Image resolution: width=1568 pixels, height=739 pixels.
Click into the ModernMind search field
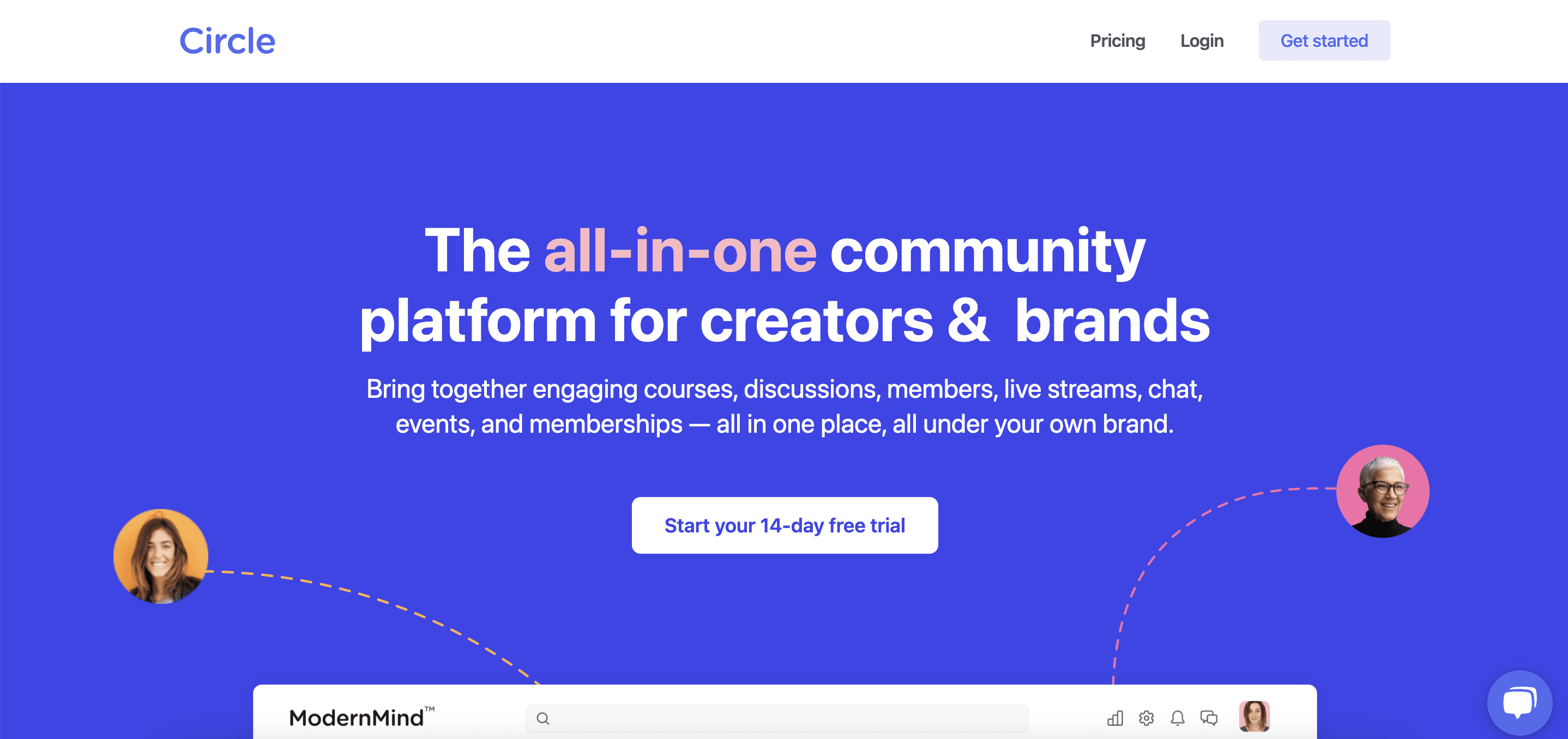coord(785,719)
